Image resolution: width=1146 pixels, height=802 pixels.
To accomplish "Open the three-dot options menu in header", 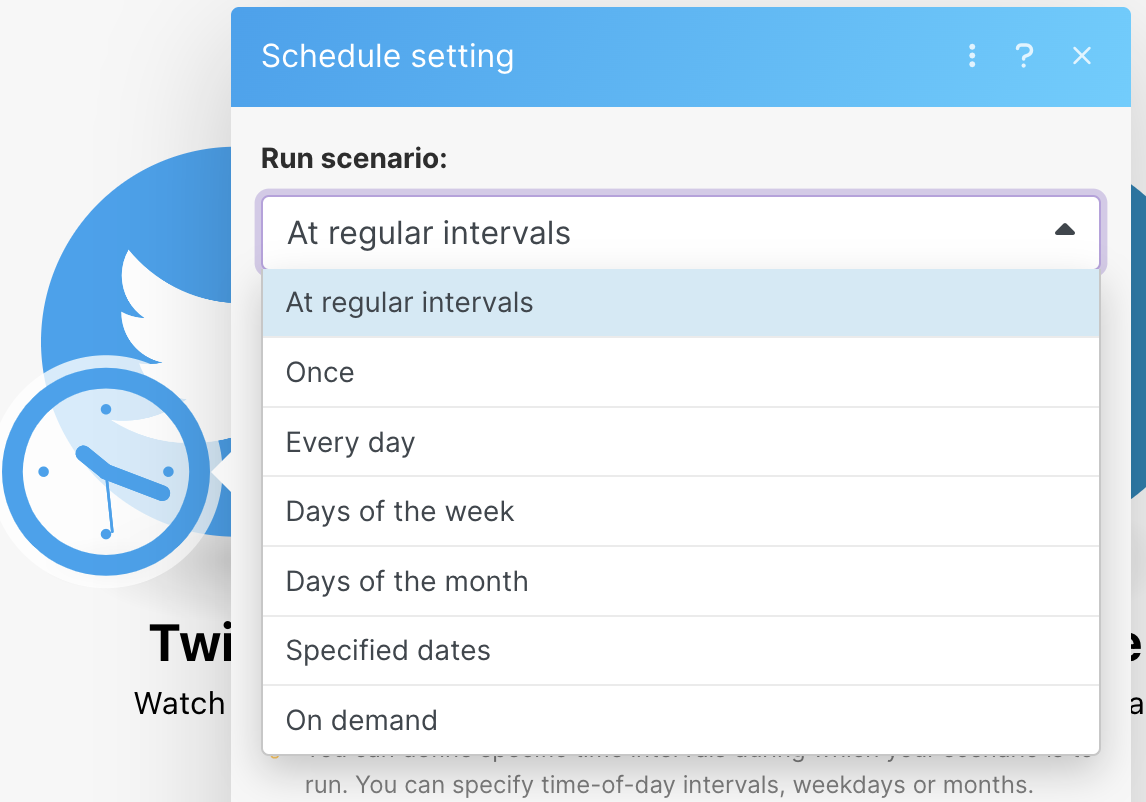I will coord(972,56).
